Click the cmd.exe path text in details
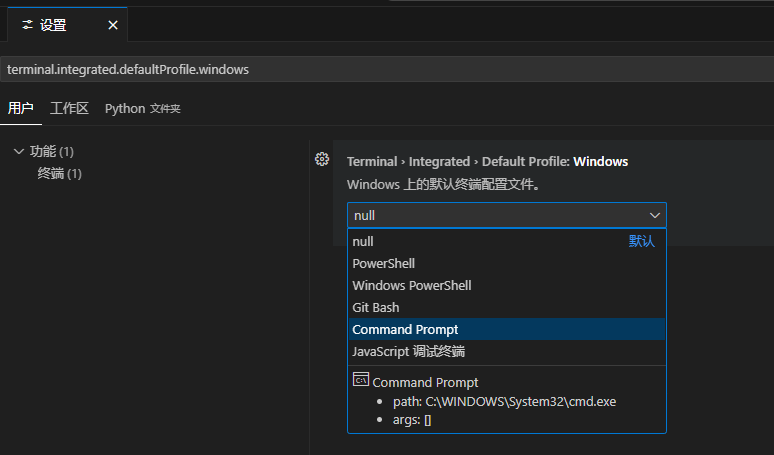 point(504,402)
